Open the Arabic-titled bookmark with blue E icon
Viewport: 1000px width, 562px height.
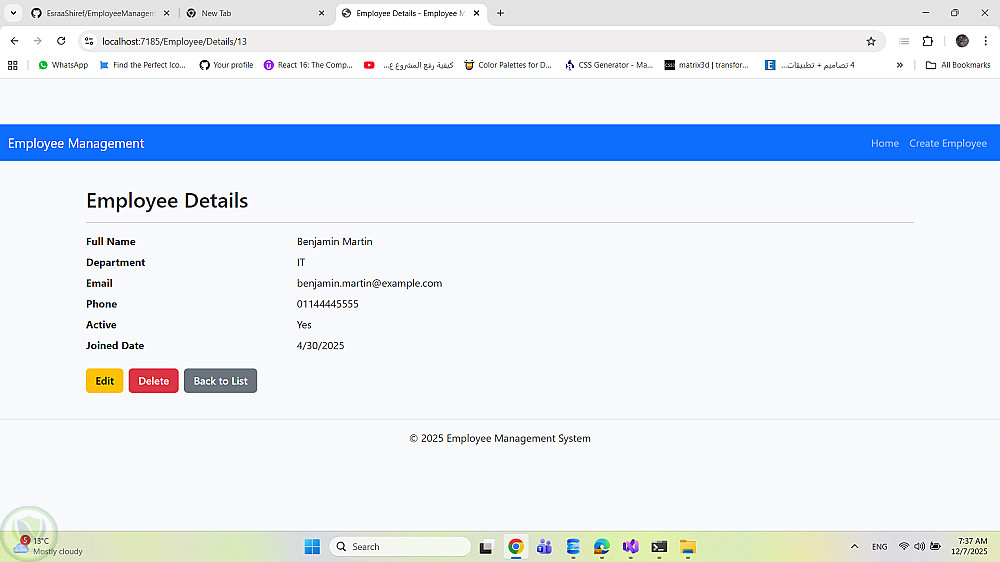coord(810,65)
